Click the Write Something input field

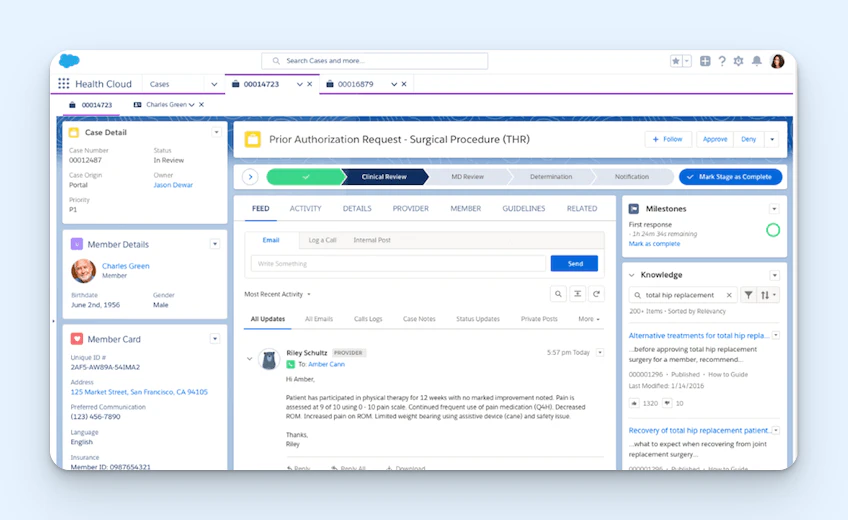pos(398,264)
